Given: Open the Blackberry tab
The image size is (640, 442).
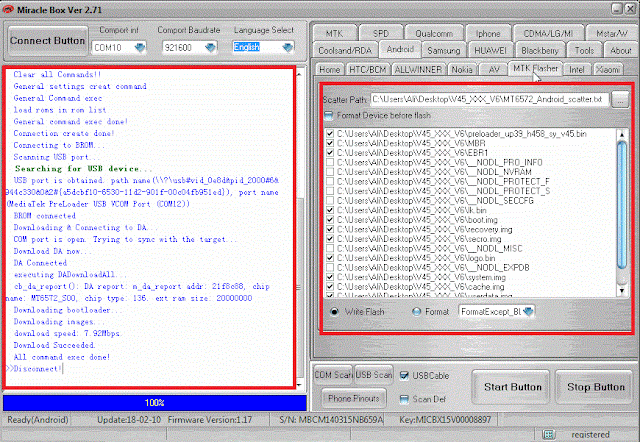Looking at the screenshot, I should click(x=540, y=51).
